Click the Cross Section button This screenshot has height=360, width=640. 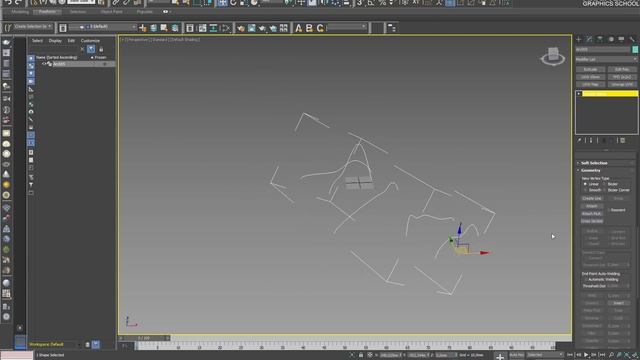click(592, 221)
